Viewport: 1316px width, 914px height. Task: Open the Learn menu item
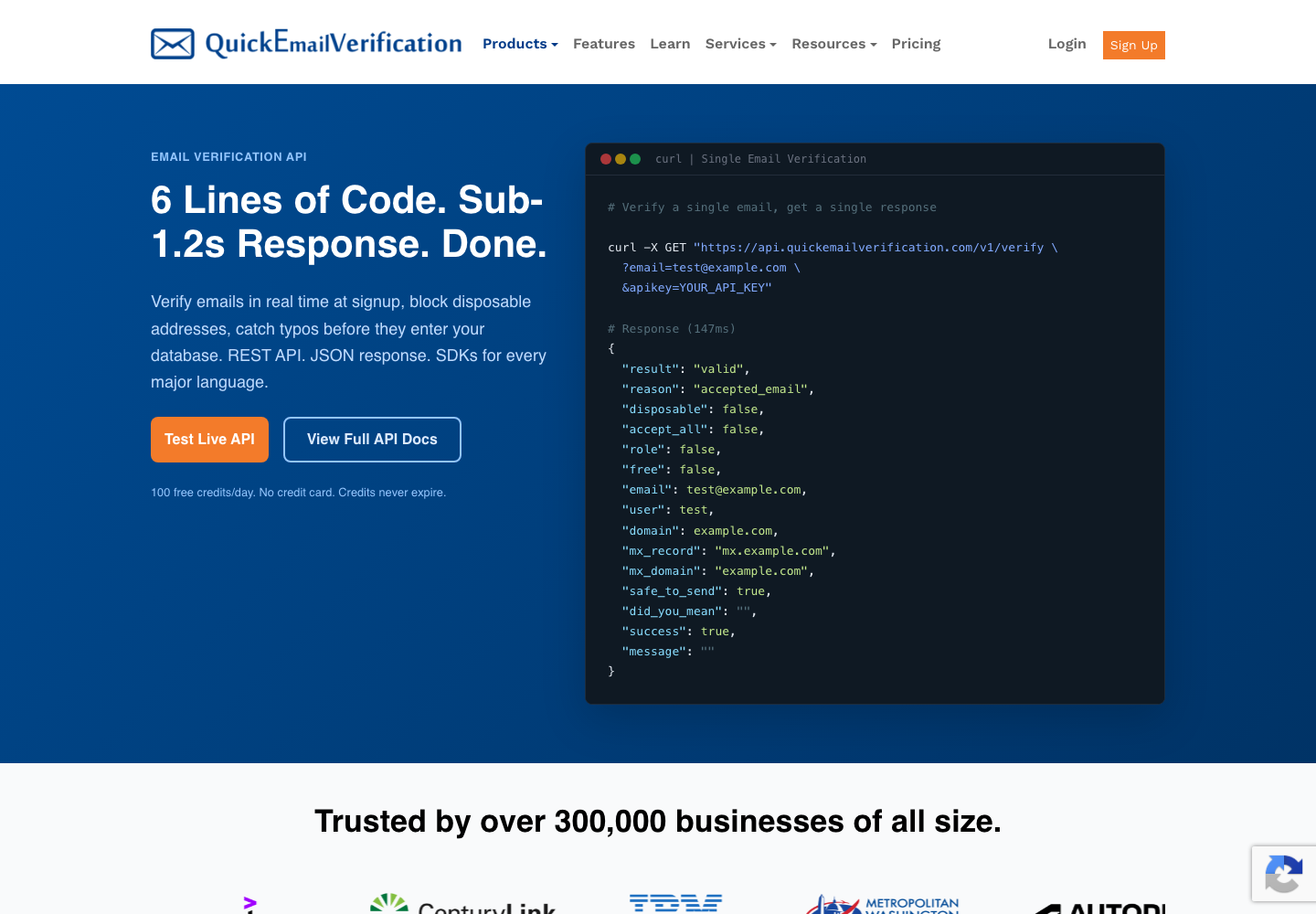pos(670,44)
